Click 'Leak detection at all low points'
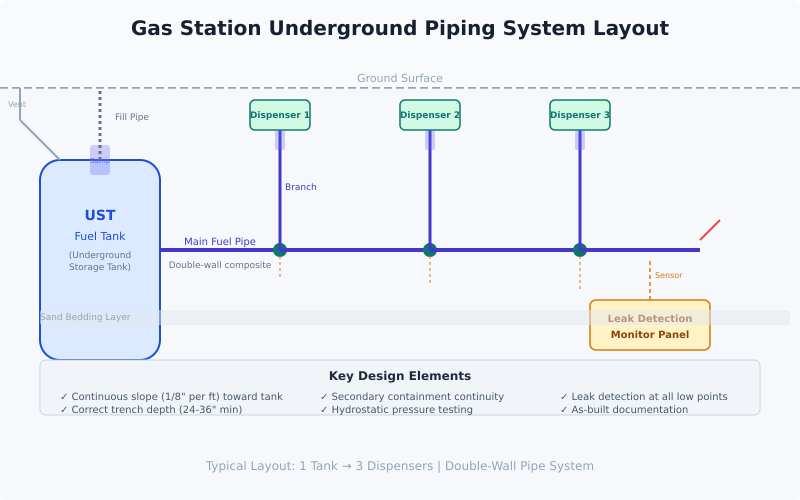The width and height of the screenshot is (800, 500). 643,396
